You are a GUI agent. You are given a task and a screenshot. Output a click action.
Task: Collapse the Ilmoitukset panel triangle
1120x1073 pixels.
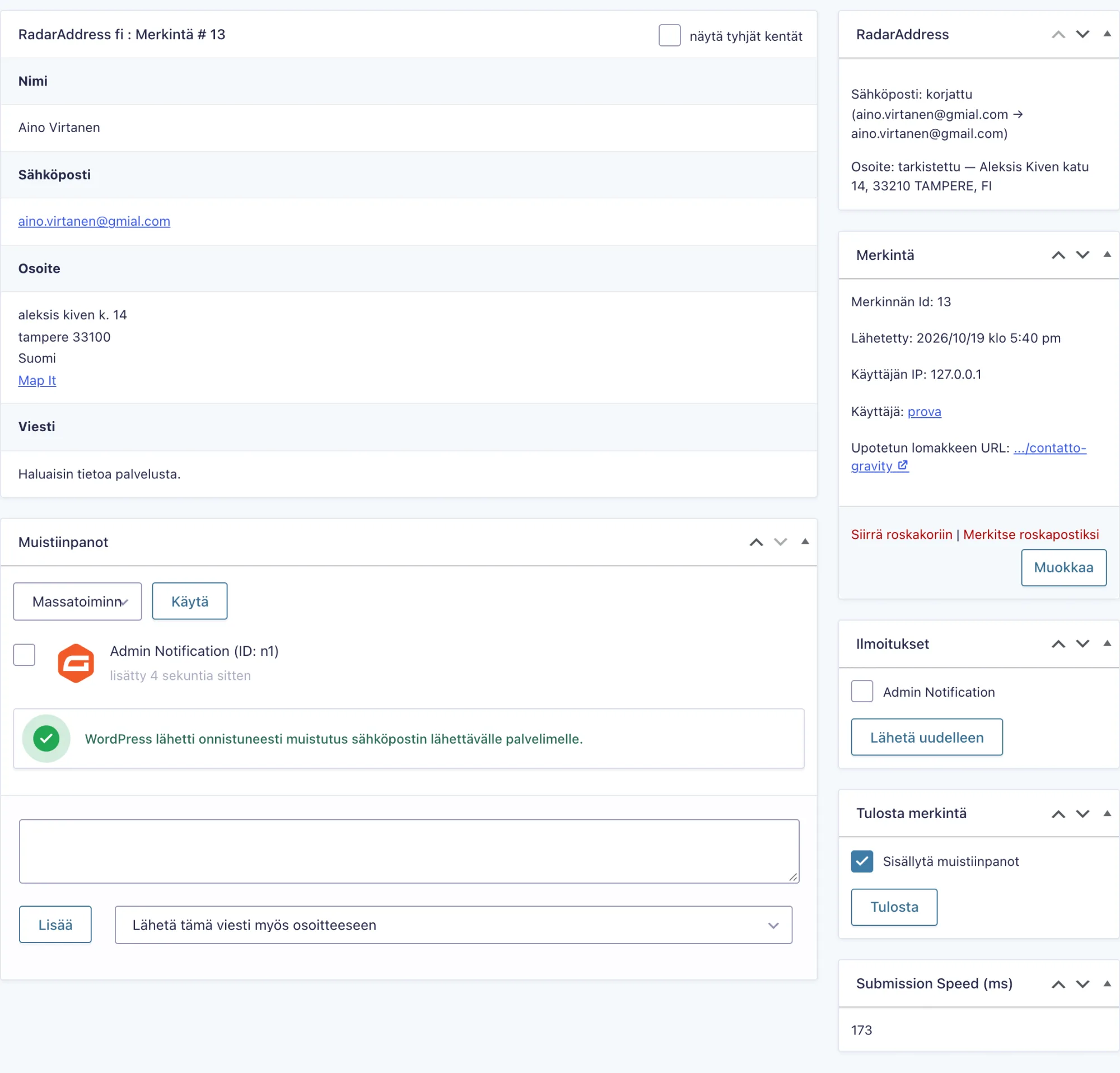point(1107,643)
